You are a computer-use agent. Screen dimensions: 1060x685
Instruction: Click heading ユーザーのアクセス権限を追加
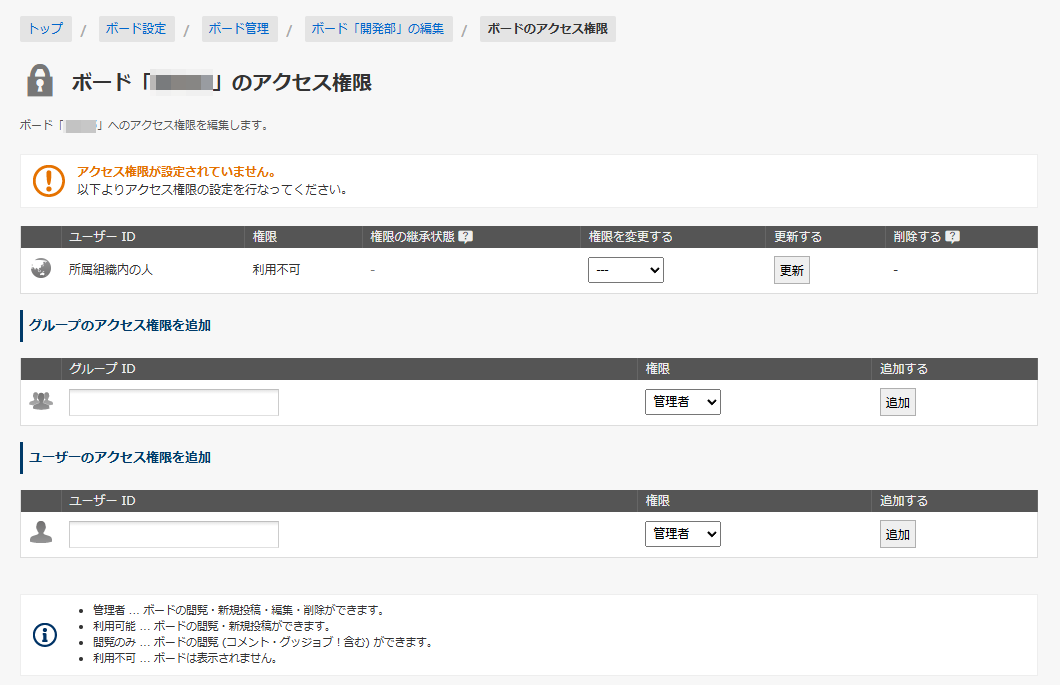point(120,457)
